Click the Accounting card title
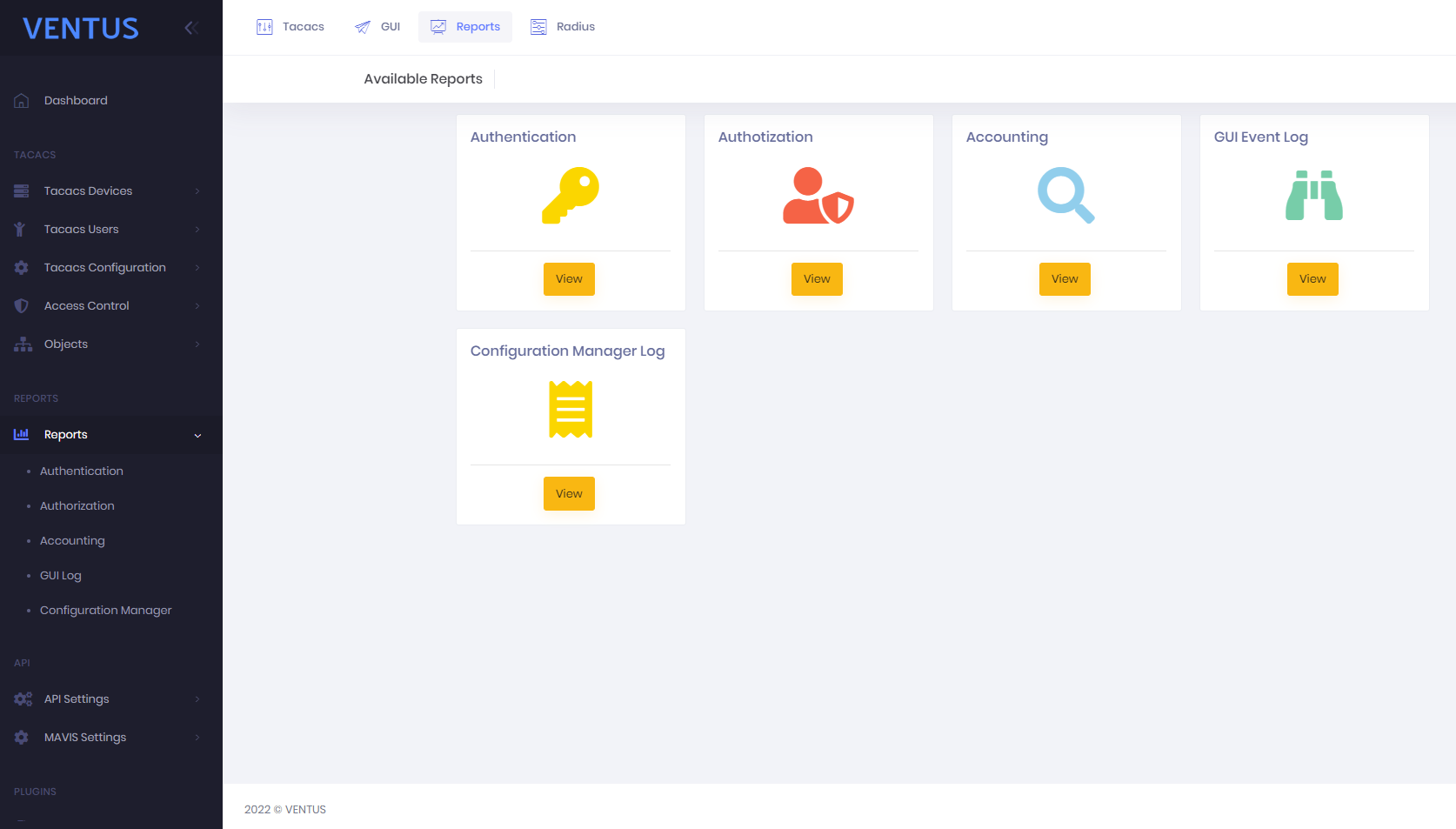1456x829 pixels. (1007, 137)
